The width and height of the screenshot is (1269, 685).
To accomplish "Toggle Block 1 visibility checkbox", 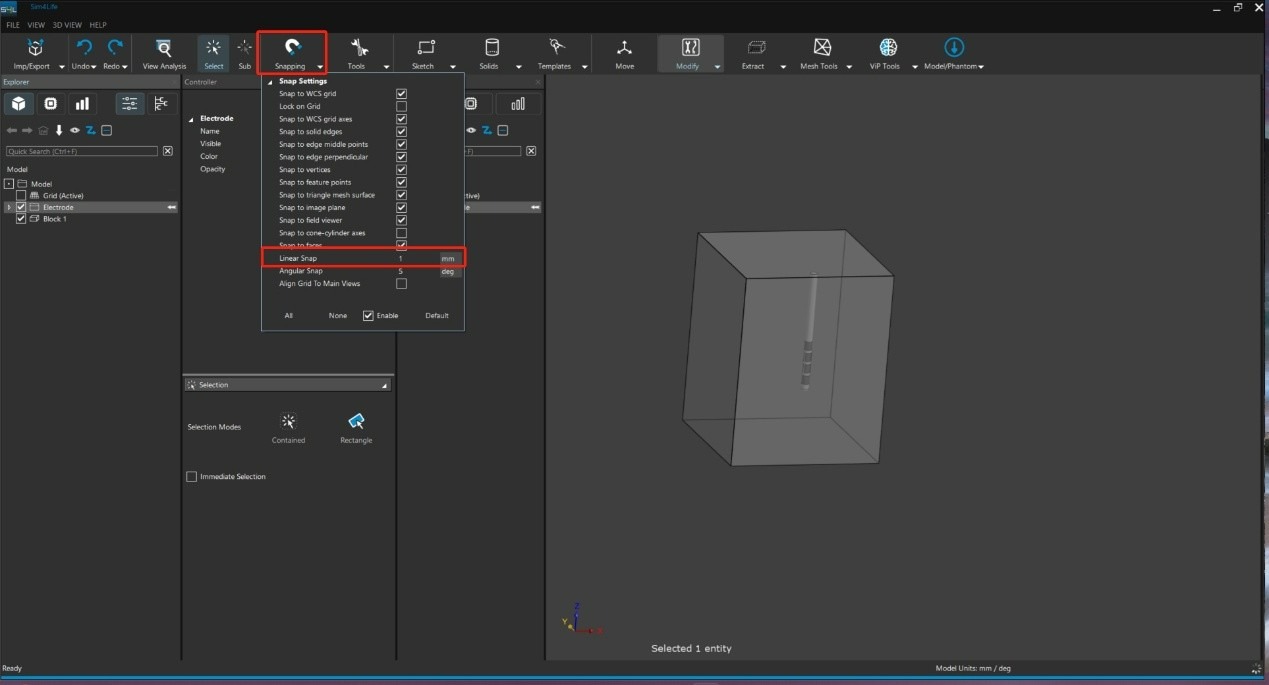I will coord(21,219).
